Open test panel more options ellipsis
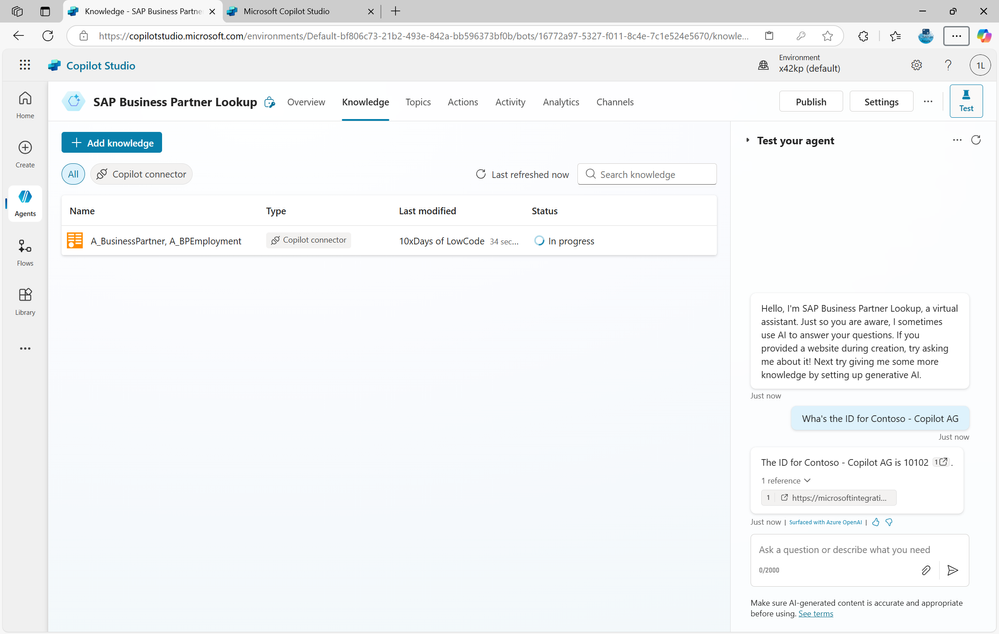This screenshot has width=999, height=634. (x=957, y=140)
